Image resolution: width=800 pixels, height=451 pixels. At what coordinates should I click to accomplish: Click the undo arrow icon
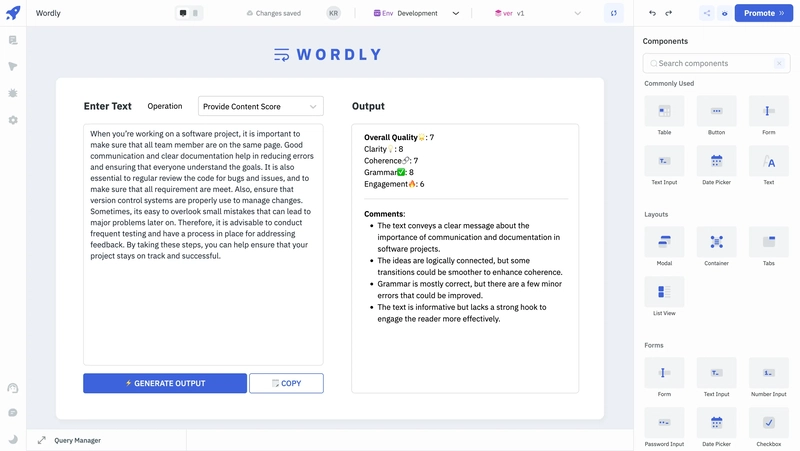click(652, 13)
